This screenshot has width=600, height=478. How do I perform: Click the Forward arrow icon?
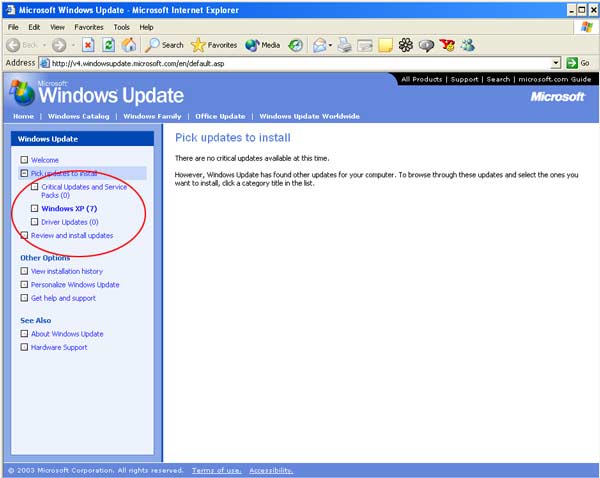(59, 45)
